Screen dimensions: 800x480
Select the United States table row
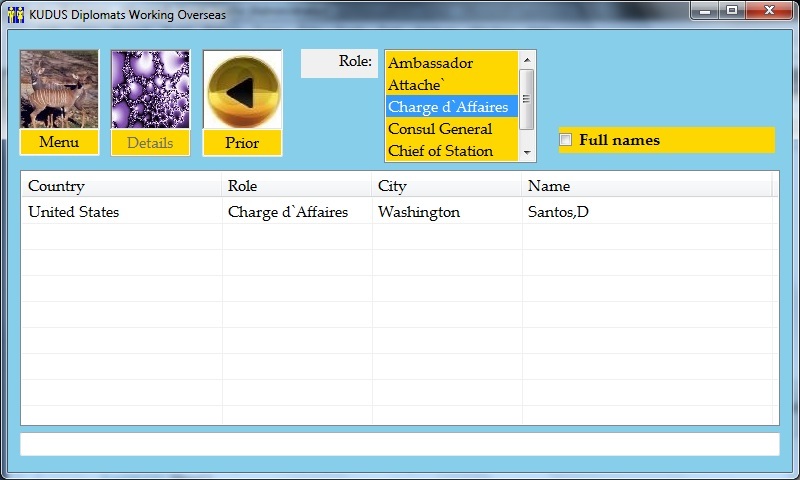point(120,212)
